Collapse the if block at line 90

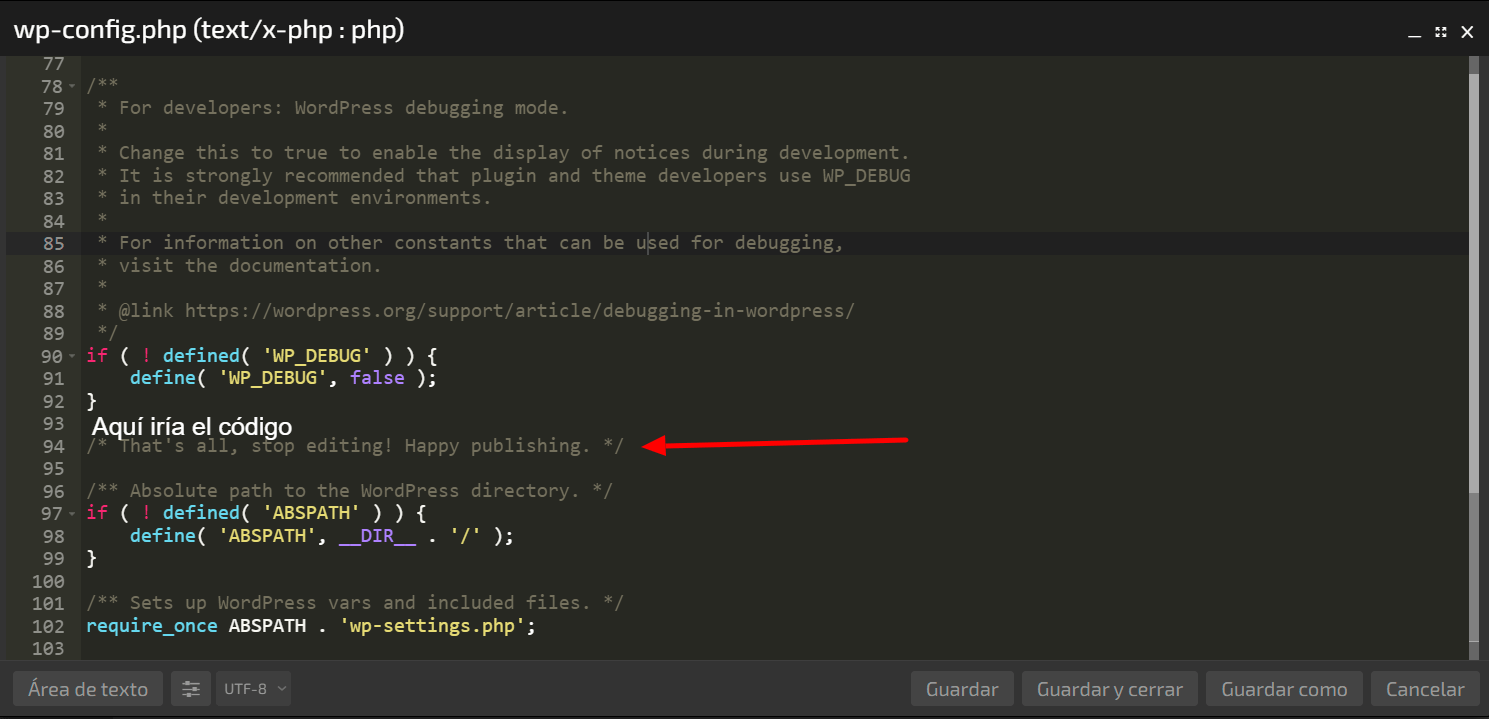pyautogui.click(x=72, y=356)
